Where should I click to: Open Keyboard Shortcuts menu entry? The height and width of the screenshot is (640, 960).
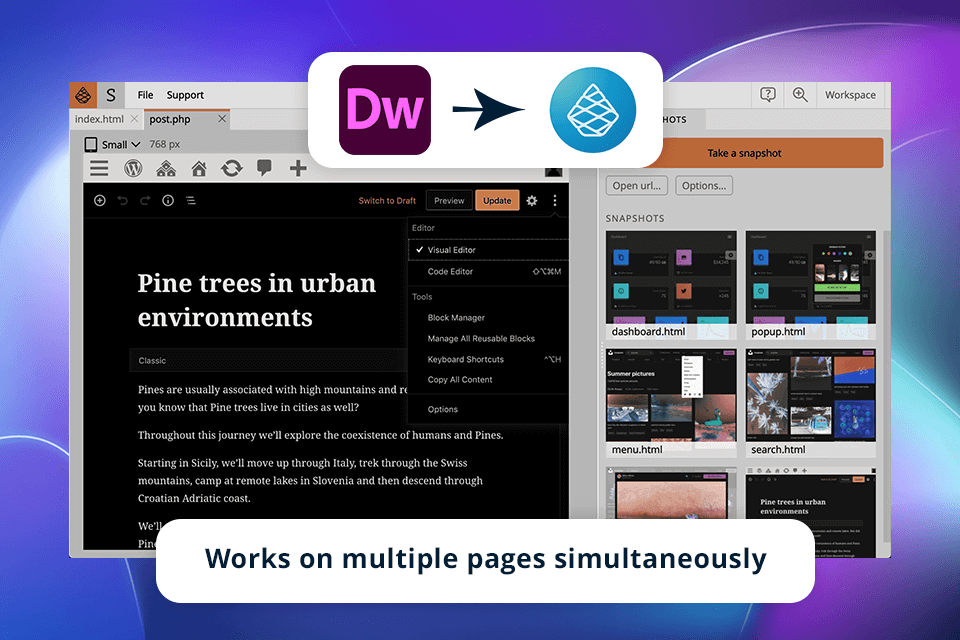pos(488,360)
